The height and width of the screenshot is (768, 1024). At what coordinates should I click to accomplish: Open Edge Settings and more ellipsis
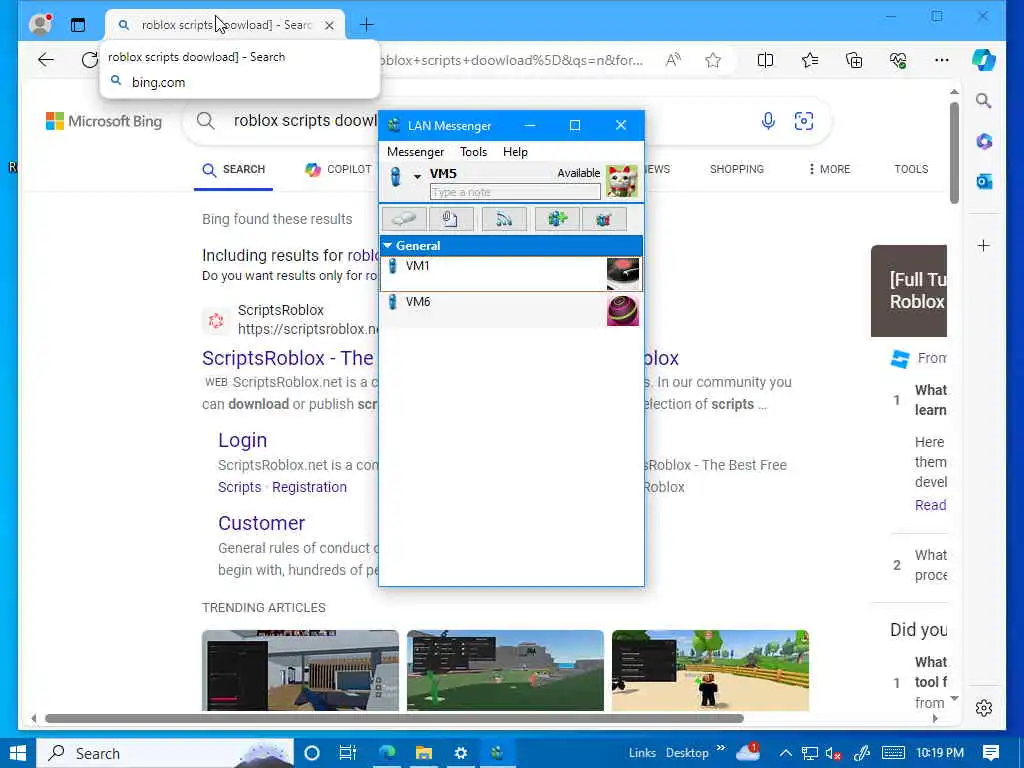pos(941,60)
